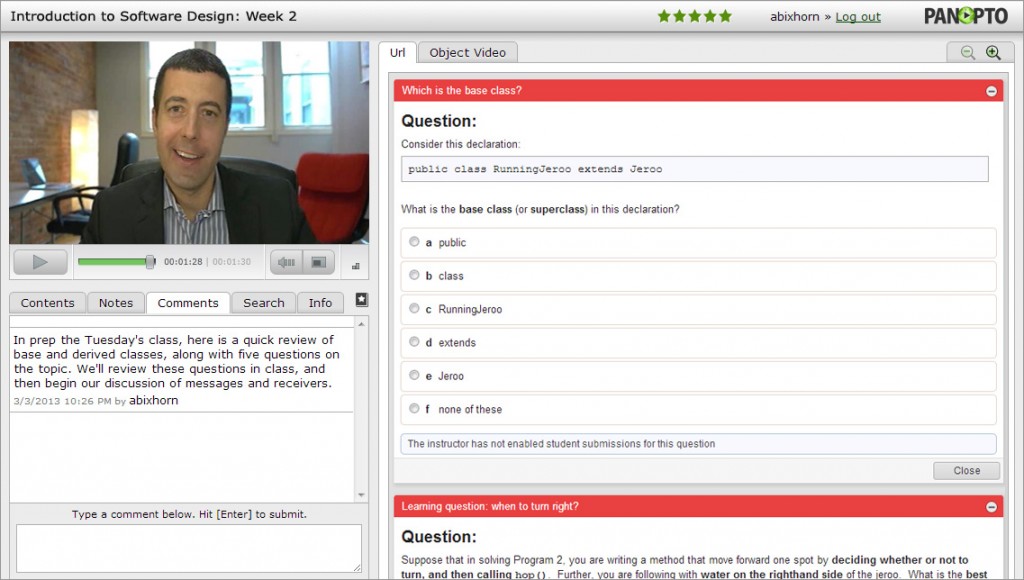Select answer option e Jeroo
The image size is (1024, 580).
pyautogui.click(x=414, y=376)
